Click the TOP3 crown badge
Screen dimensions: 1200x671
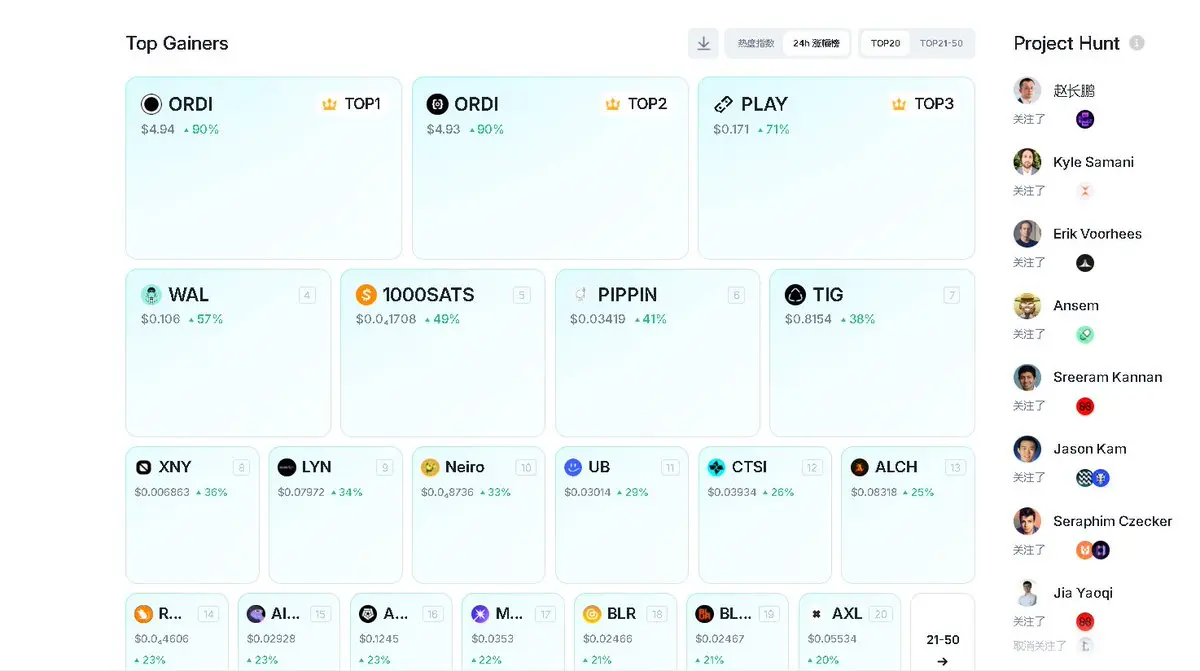[922, 104]
